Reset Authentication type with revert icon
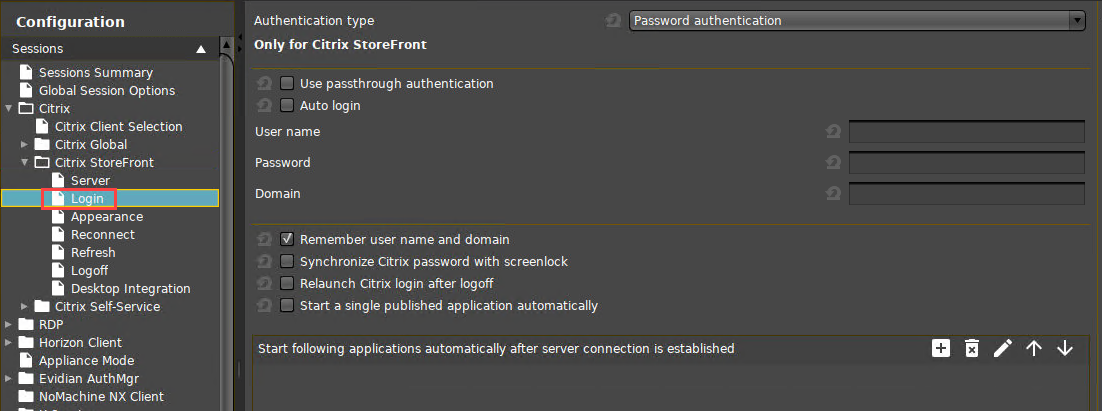This screenshot has width=1102, height=411. coord(613,20)
